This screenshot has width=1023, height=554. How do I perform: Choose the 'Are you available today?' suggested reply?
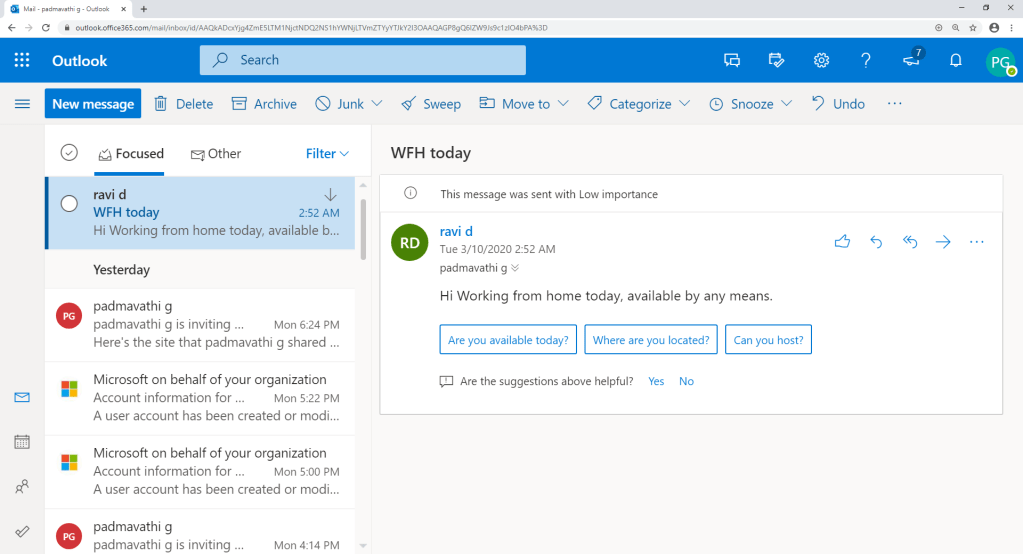tap(508, 340)
